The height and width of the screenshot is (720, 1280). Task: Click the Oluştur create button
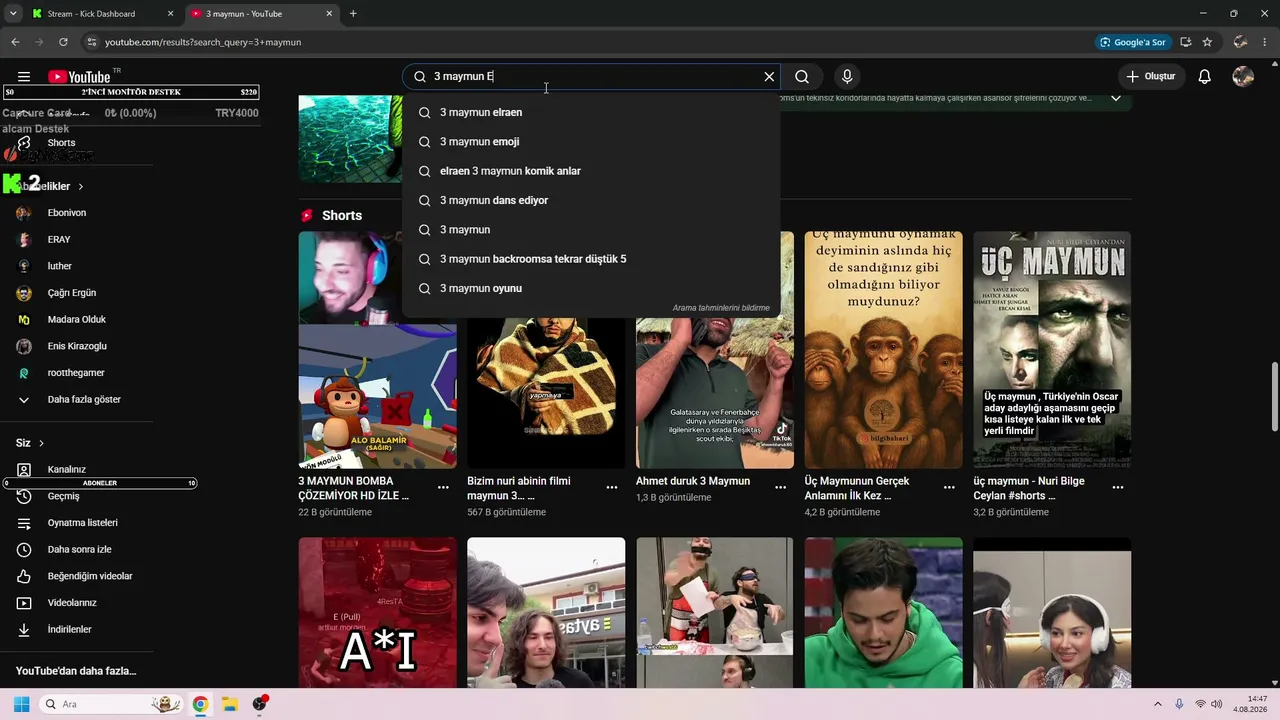pos(1151,77)
